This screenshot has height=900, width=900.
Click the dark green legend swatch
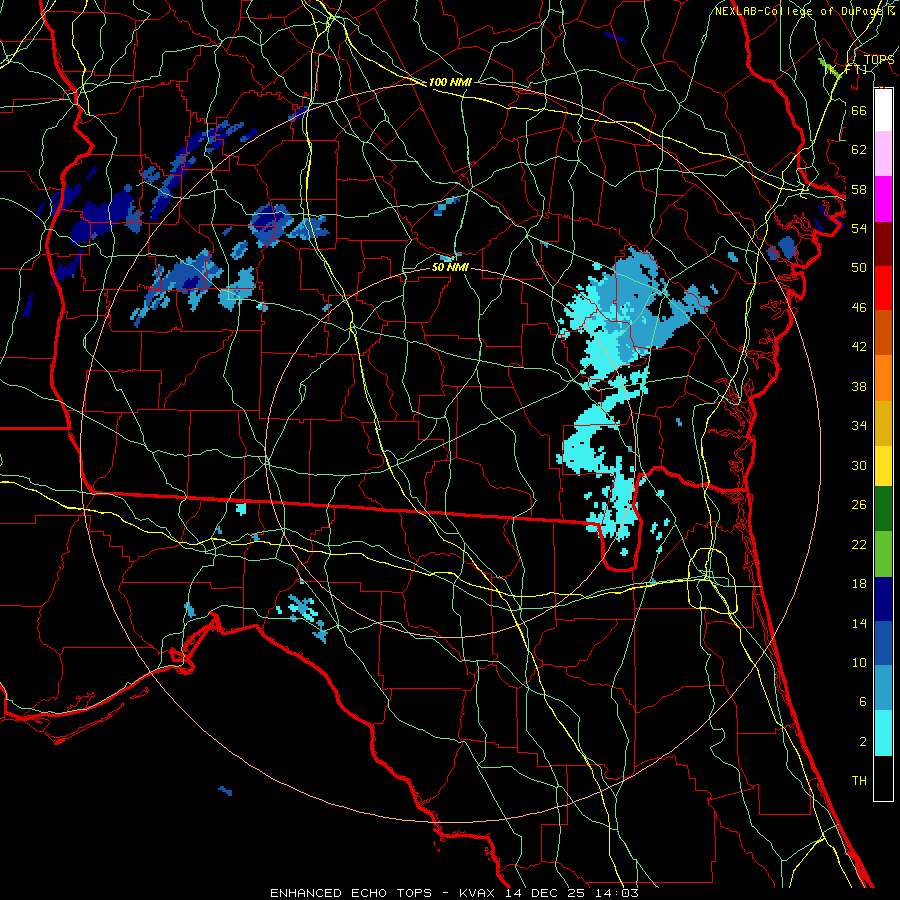pyautogui.click(x=883, y=509)
